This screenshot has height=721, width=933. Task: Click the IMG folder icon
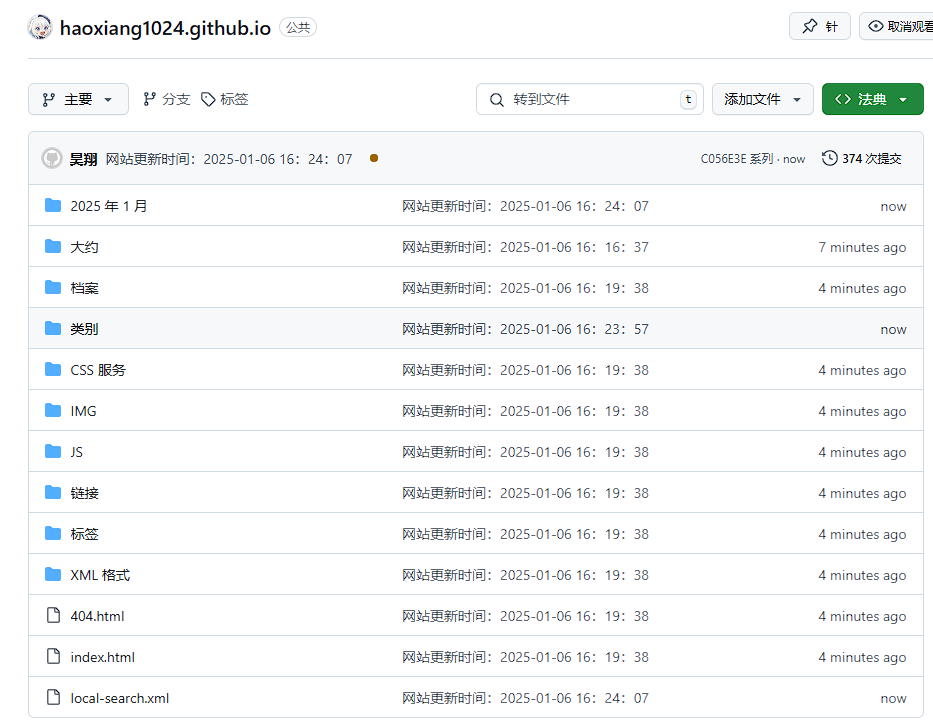53,411
